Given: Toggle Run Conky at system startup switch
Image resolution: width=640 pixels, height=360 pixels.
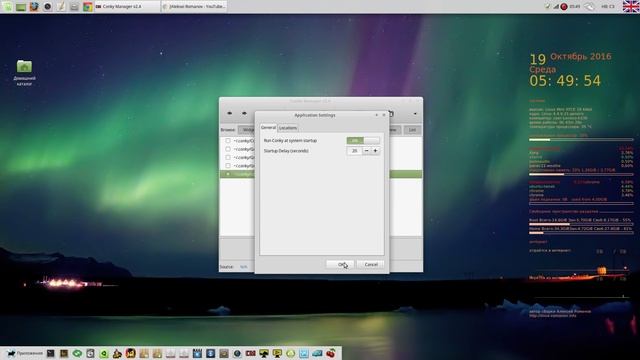Looking at the screenshot, I should 363,140.
